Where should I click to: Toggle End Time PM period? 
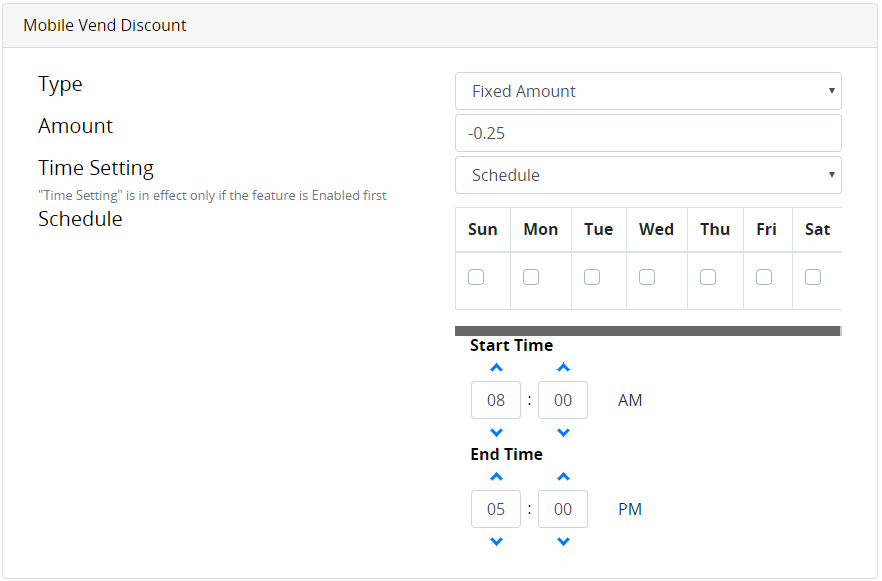[630, 509]
